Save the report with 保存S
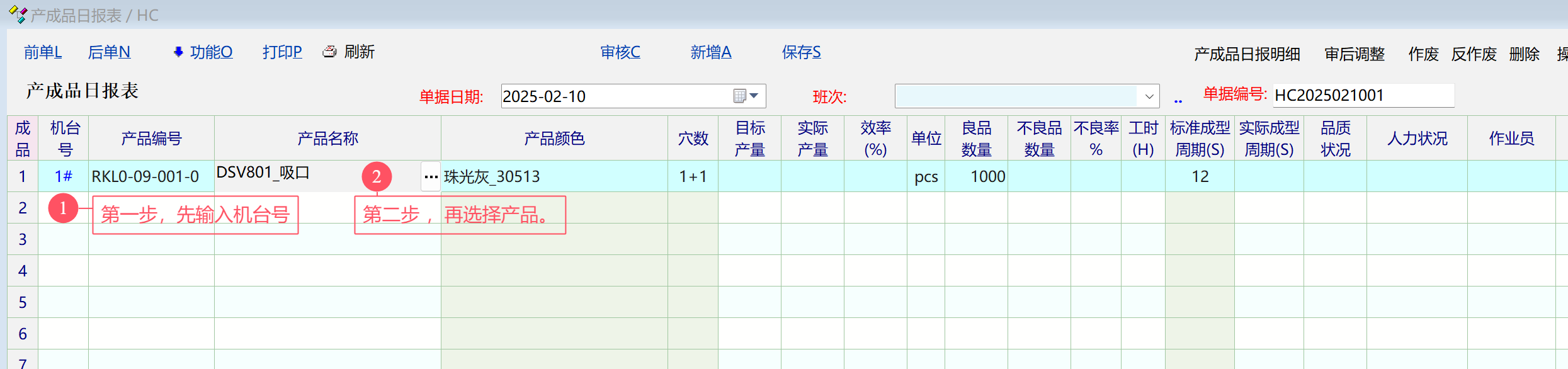The width and height of the screenshot is (1568, 369). pyautogui.click(x=801, y=52)
